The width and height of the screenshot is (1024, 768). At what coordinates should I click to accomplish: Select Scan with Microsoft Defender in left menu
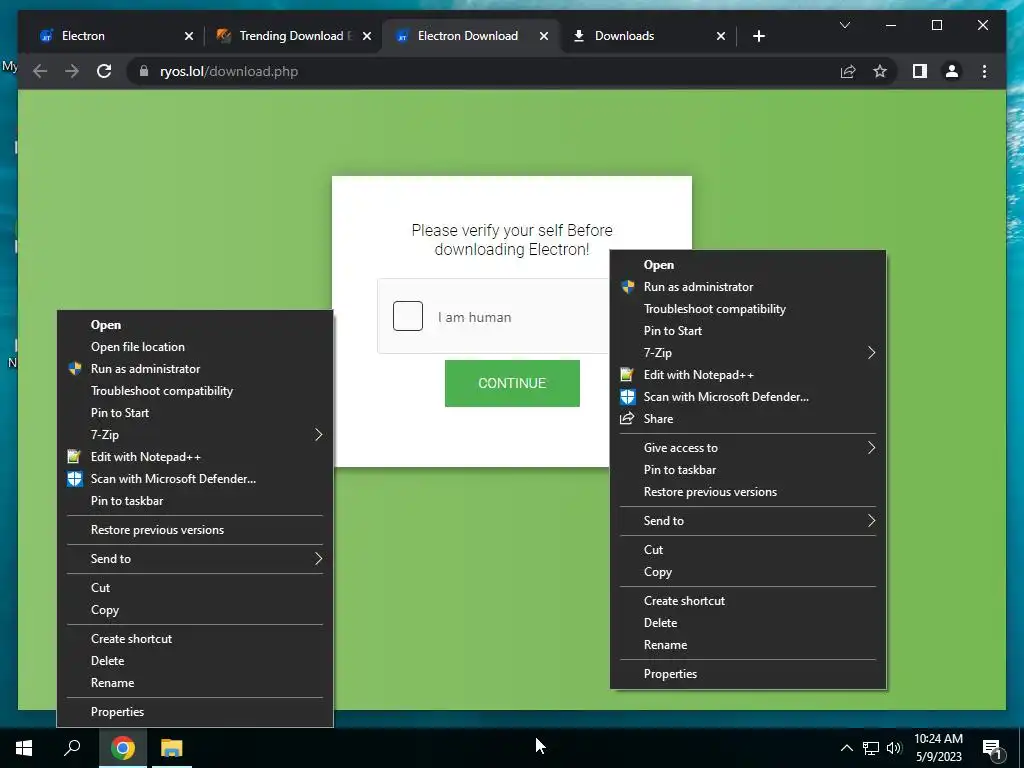pos(195,479)
